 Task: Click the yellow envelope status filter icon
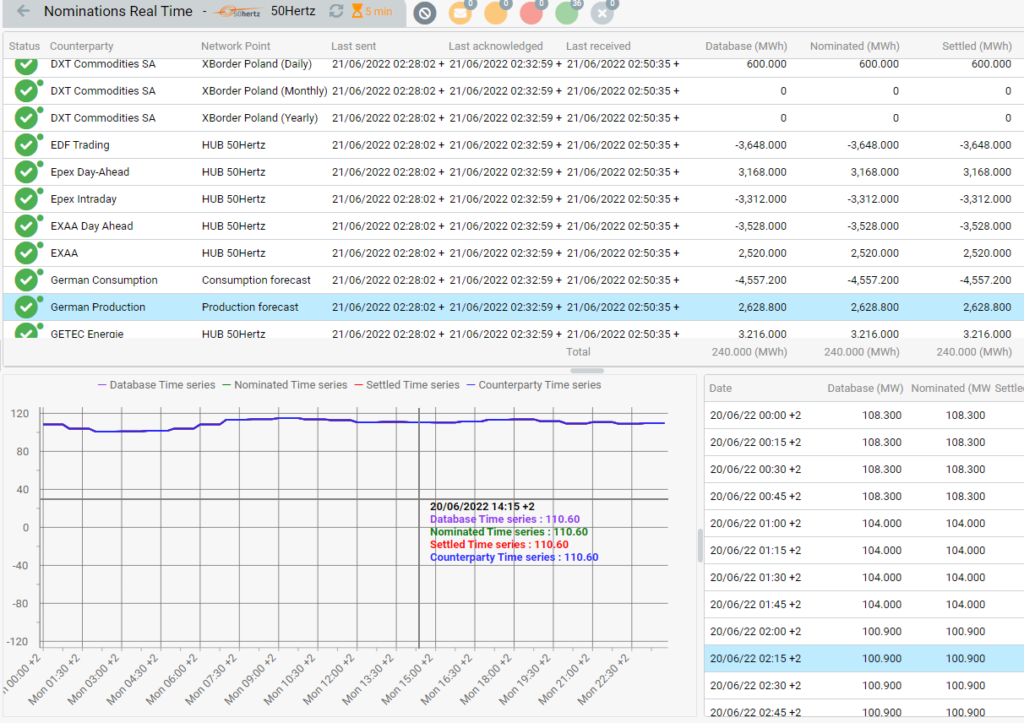(x=460, y=14)
